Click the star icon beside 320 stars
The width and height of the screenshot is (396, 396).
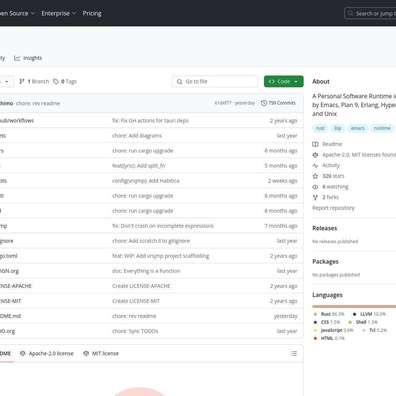[315, 176]
